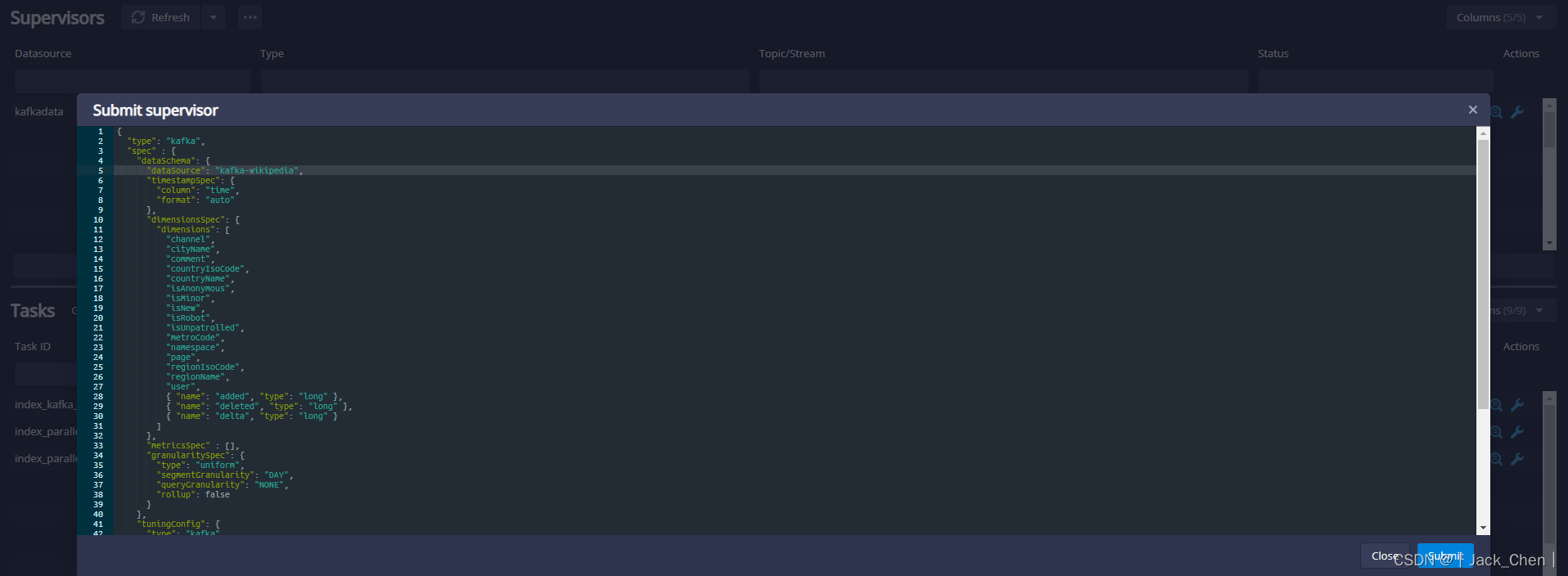Open wrench actions for the kafkadata supervisor
Viewport: 1568px width, 576px height.
point(1517,112)
